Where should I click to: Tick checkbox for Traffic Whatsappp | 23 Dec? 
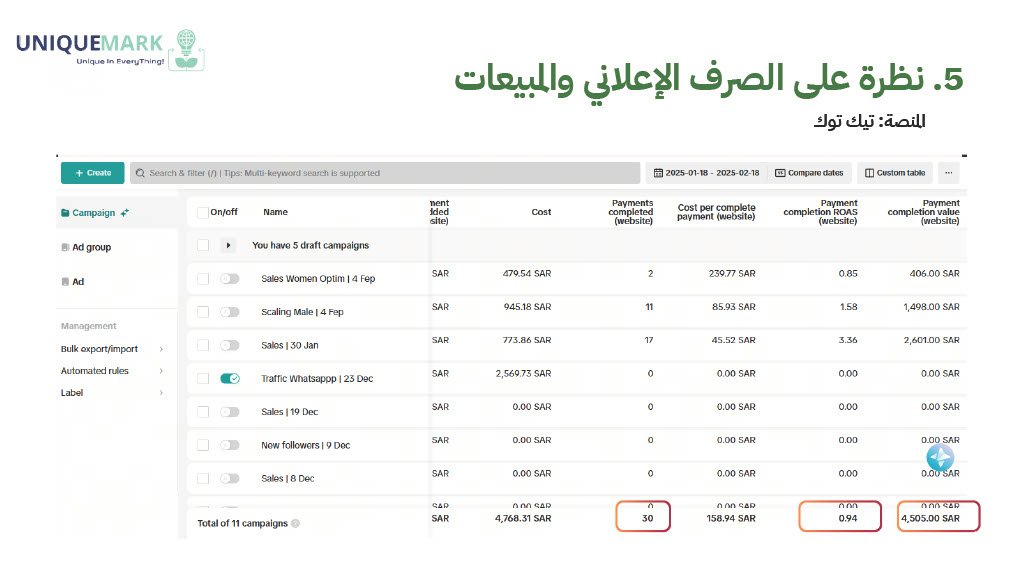pyautogui.click(x=203, y=379)
